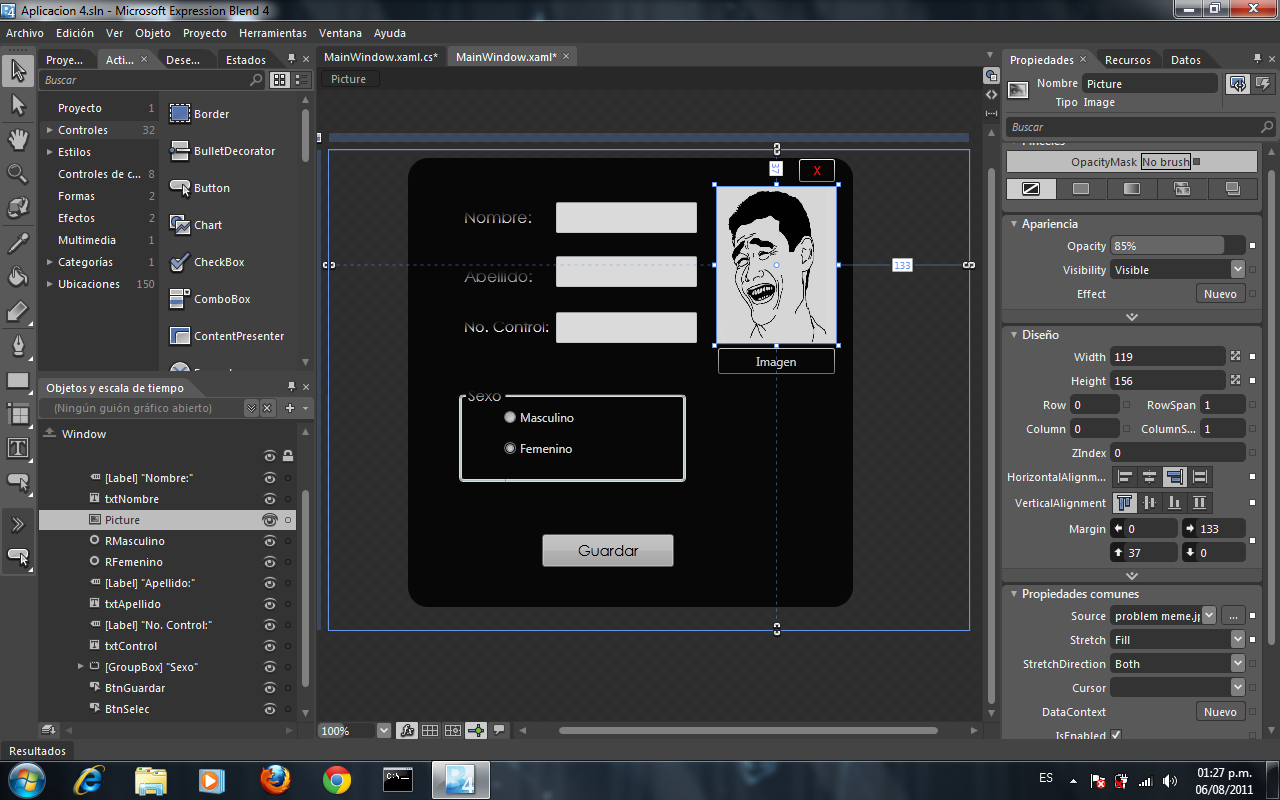Switch asset list to grid view

coord(280,80)
